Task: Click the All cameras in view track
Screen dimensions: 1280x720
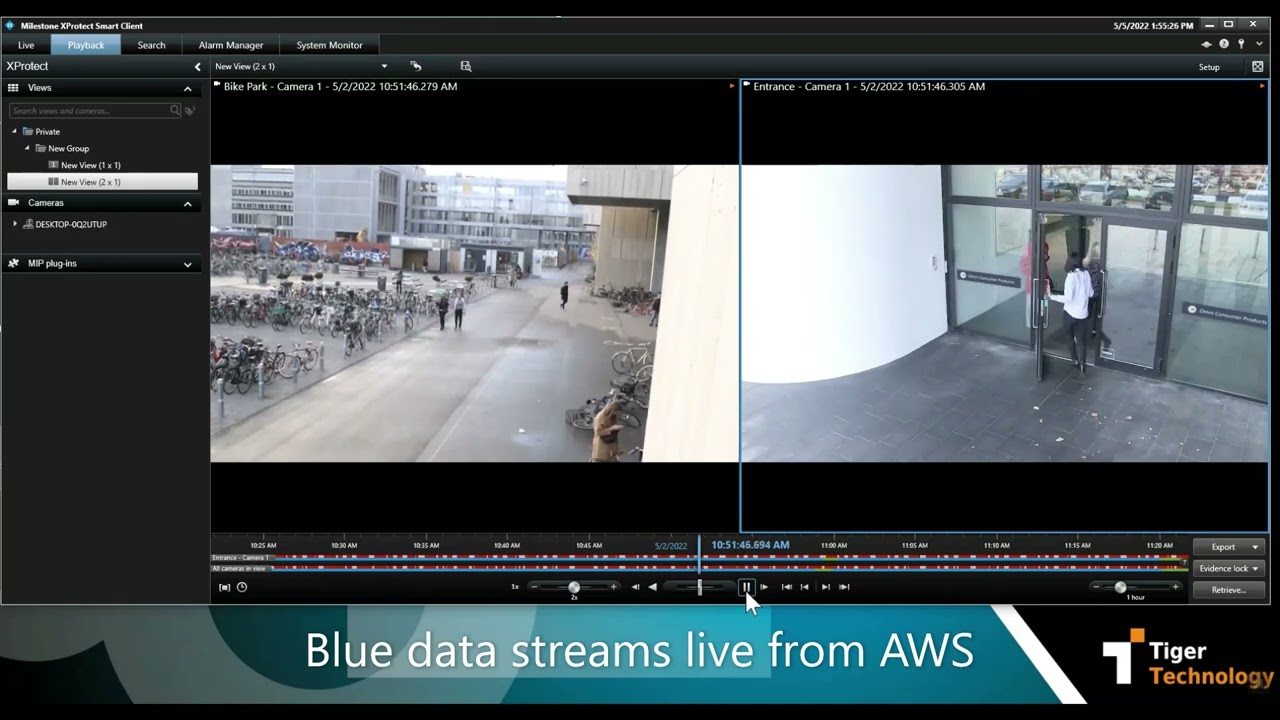Action: [699, 568]
